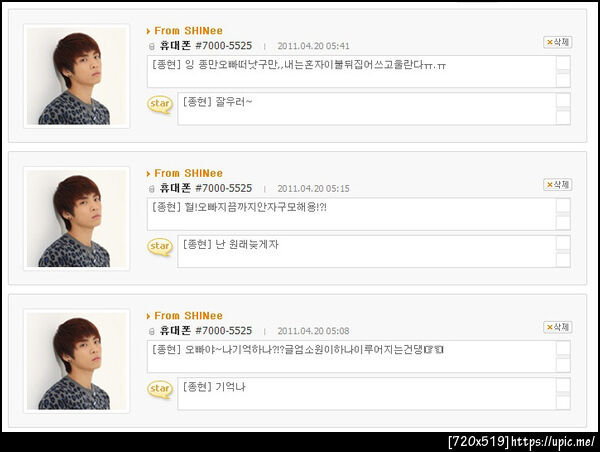Viewport: 600px width, 452px height.
Task: Click the scroll up arrow in the 05:41 message box
Action: 563,63
